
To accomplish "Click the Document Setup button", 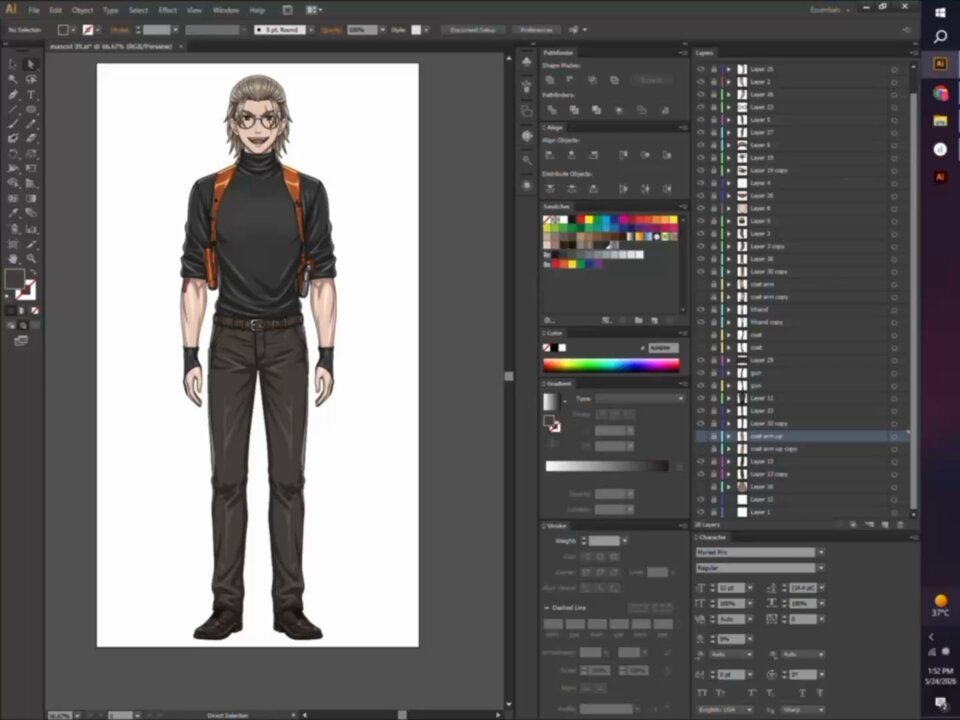I will (473, 29).
